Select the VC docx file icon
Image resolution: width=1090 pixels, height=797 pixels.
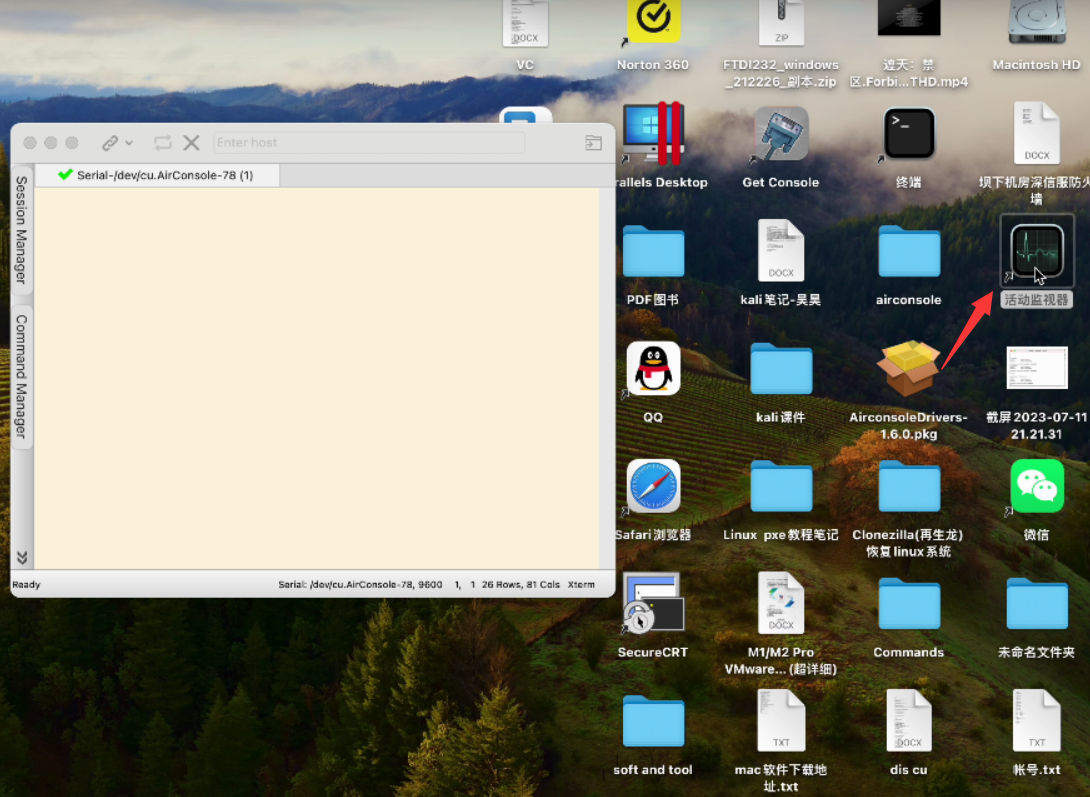[525, 24]
